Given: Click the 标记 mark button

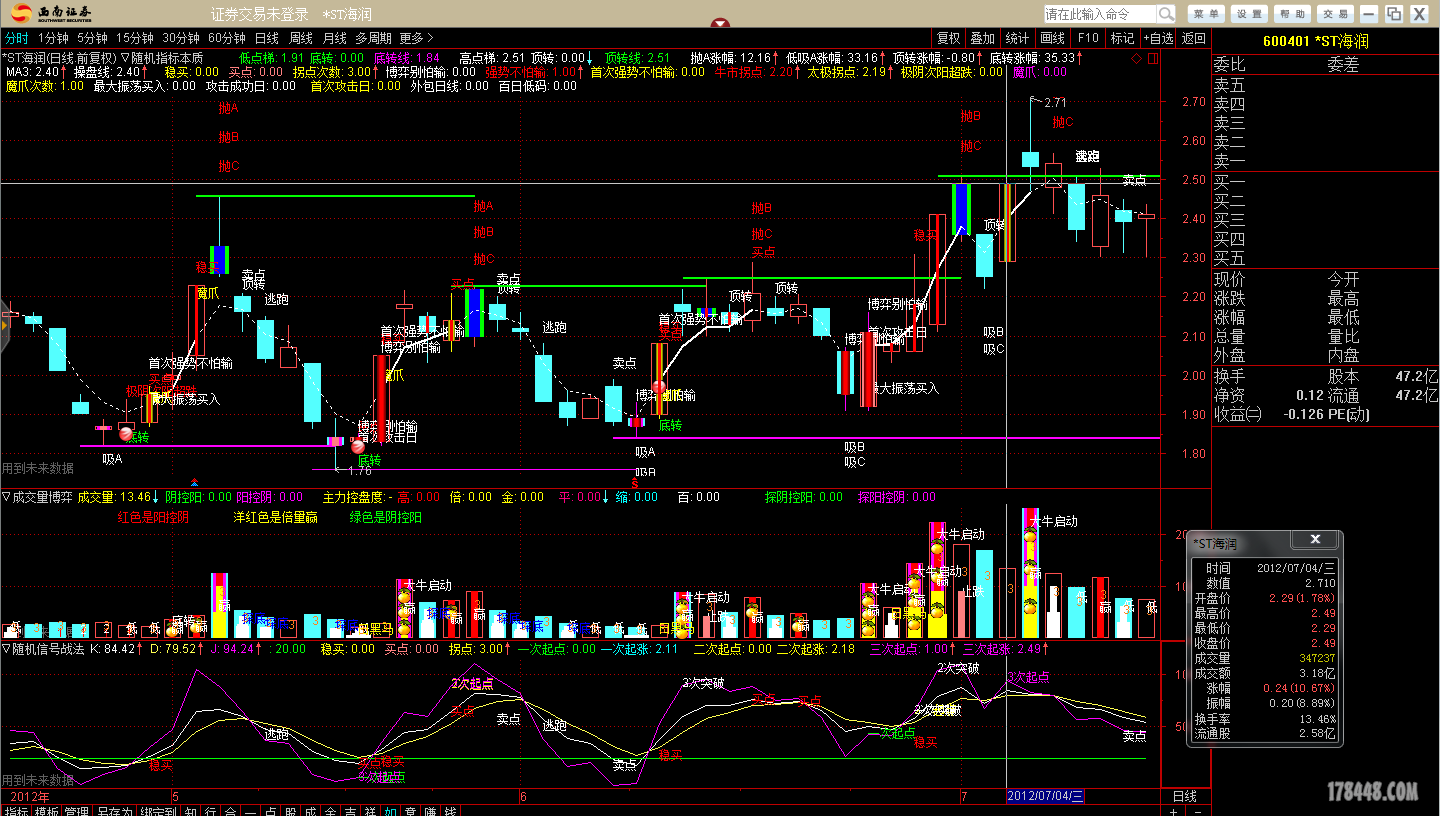Looking at the screenshot, I should (1122, 39).
